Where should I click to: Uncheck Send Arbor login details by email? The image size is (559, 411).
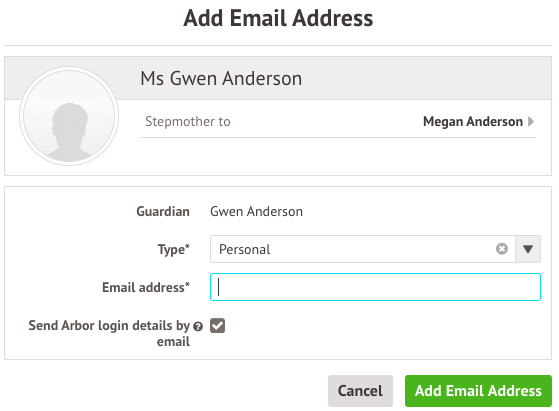(217, 325)
